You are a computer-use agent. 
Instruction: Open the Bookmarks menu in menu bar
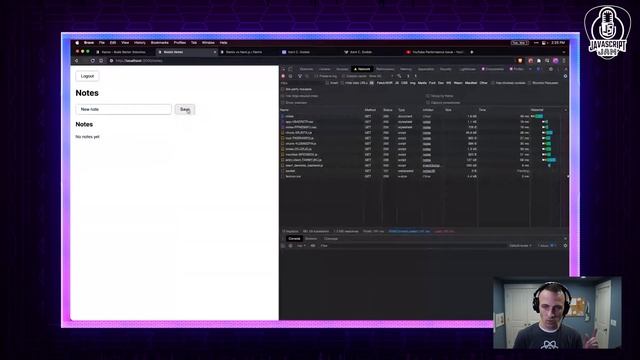160,42
